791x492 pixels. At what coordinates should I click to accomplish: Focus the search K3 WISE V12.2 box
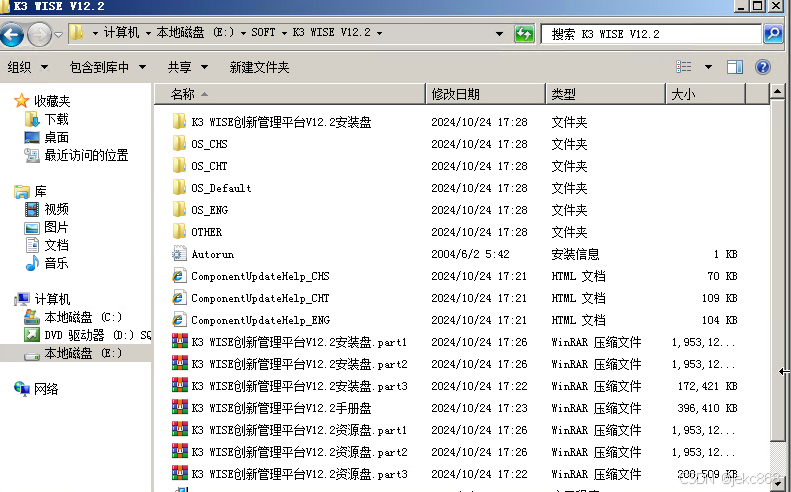pos(651,34)
